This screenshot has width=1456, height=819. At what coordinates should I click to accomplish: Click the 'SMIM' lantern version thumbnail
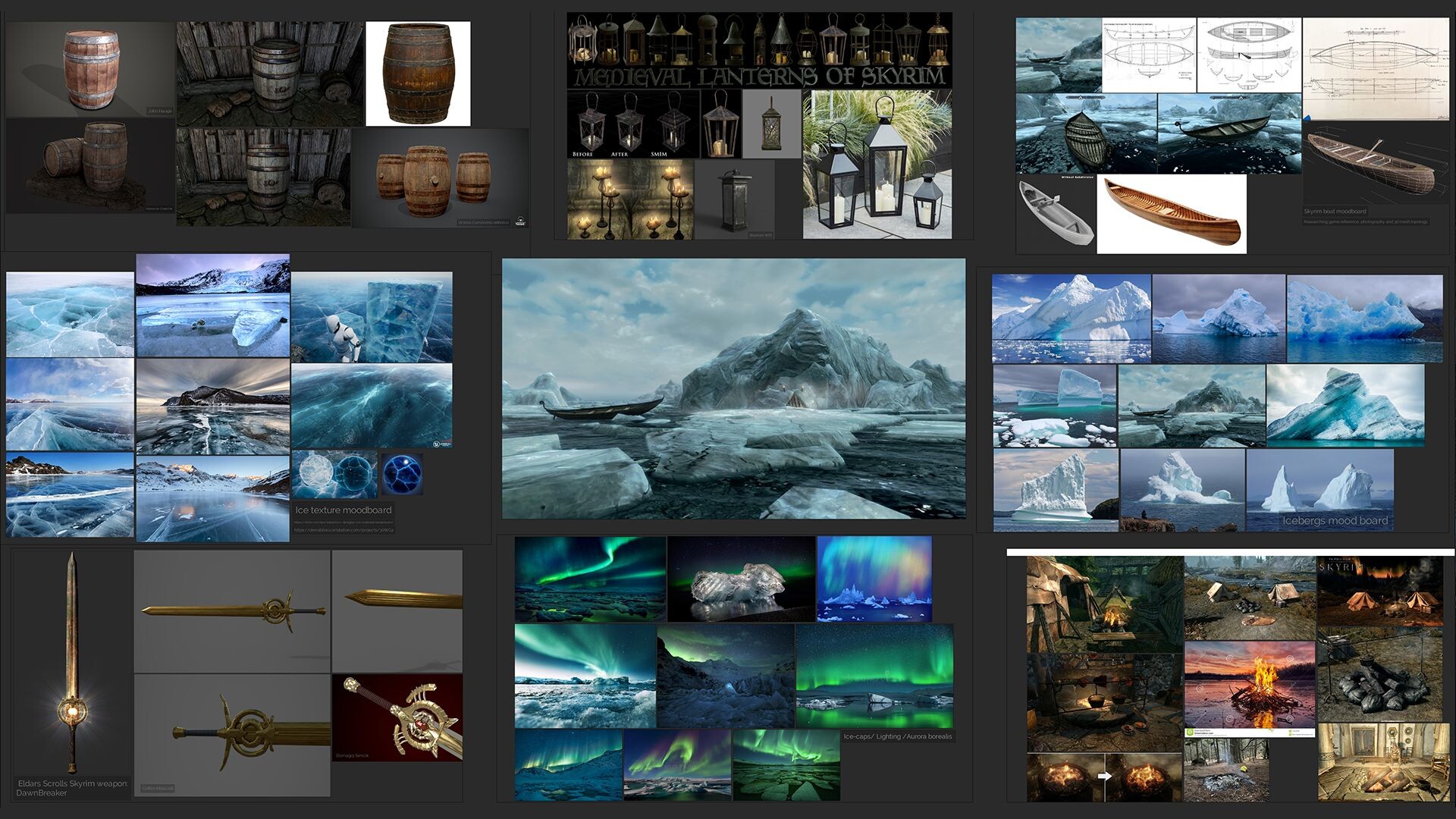(x=674, y=127)
